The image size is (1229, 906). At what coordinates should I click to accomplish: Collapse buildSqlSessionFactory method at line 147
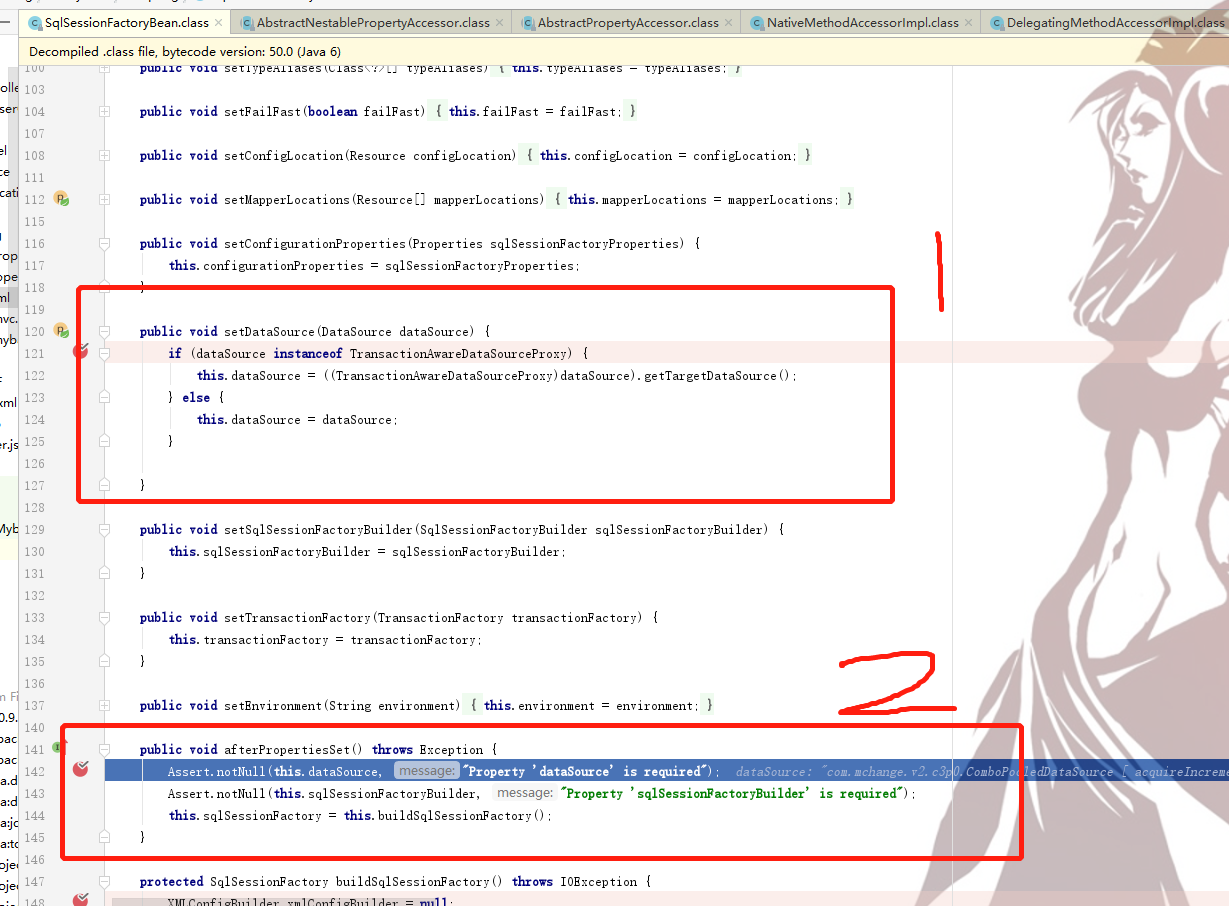click(104, 881)
